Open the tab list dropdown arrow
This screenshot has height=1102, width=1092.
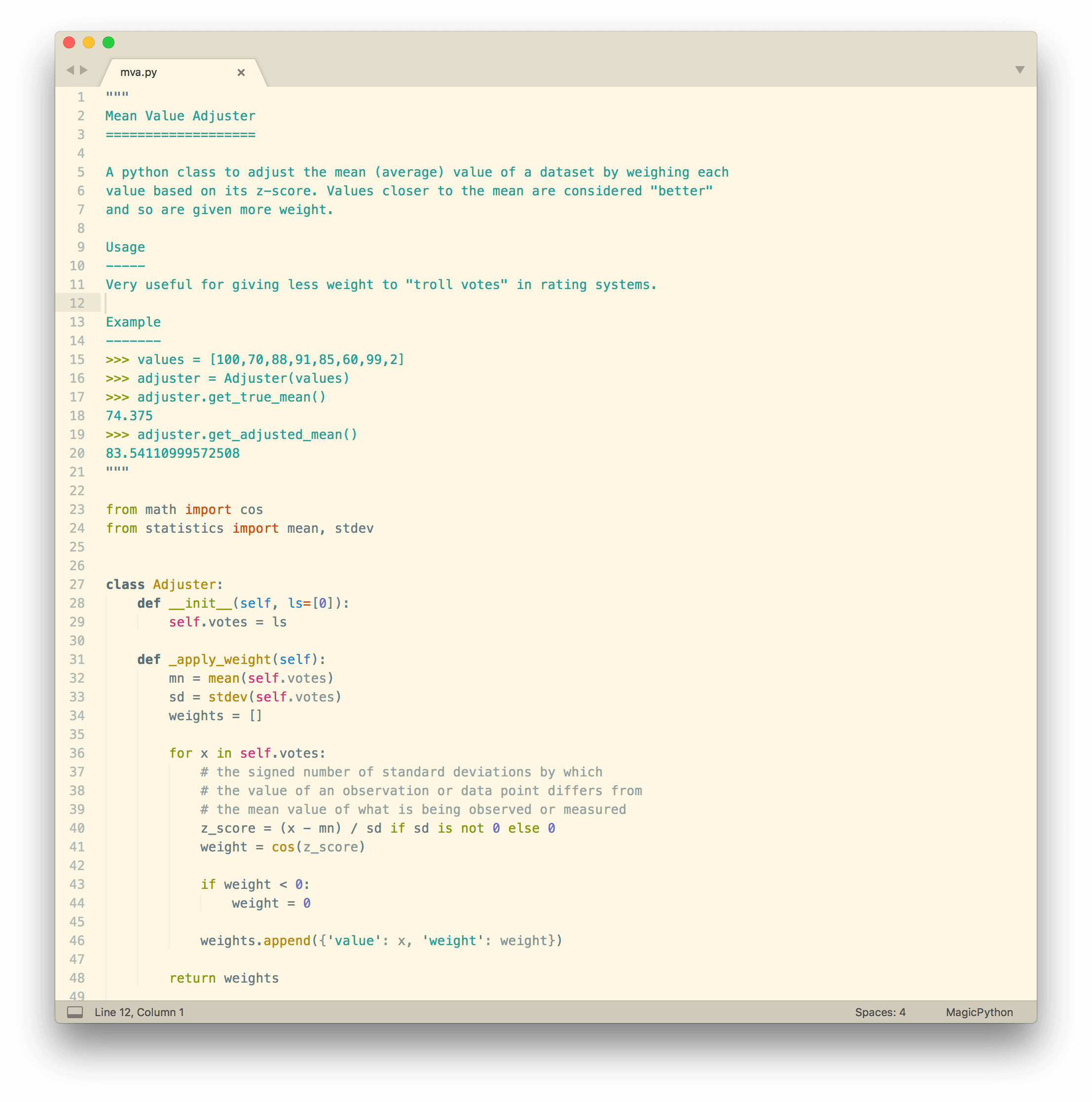pyautogui.click(x=1019, y=70)
